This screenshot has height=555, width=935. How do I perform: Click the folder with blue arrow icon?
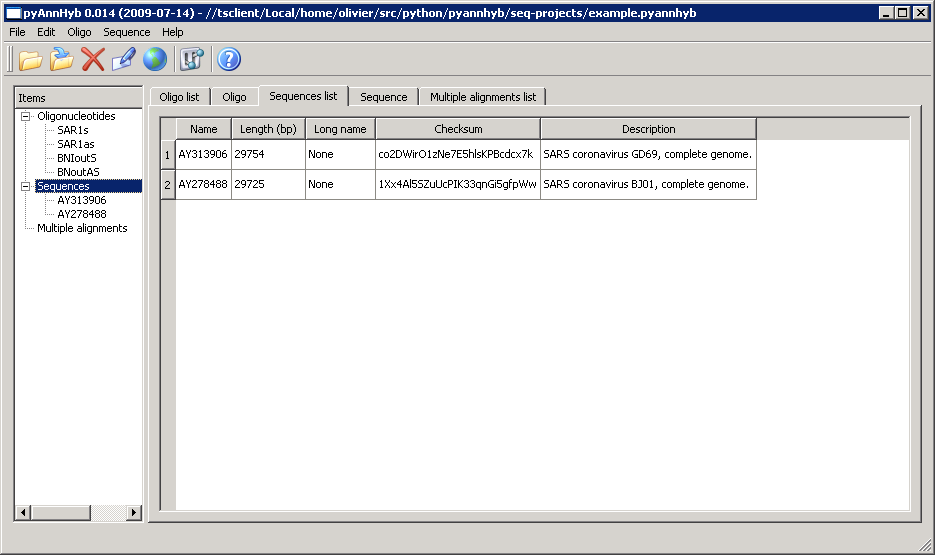62,60
